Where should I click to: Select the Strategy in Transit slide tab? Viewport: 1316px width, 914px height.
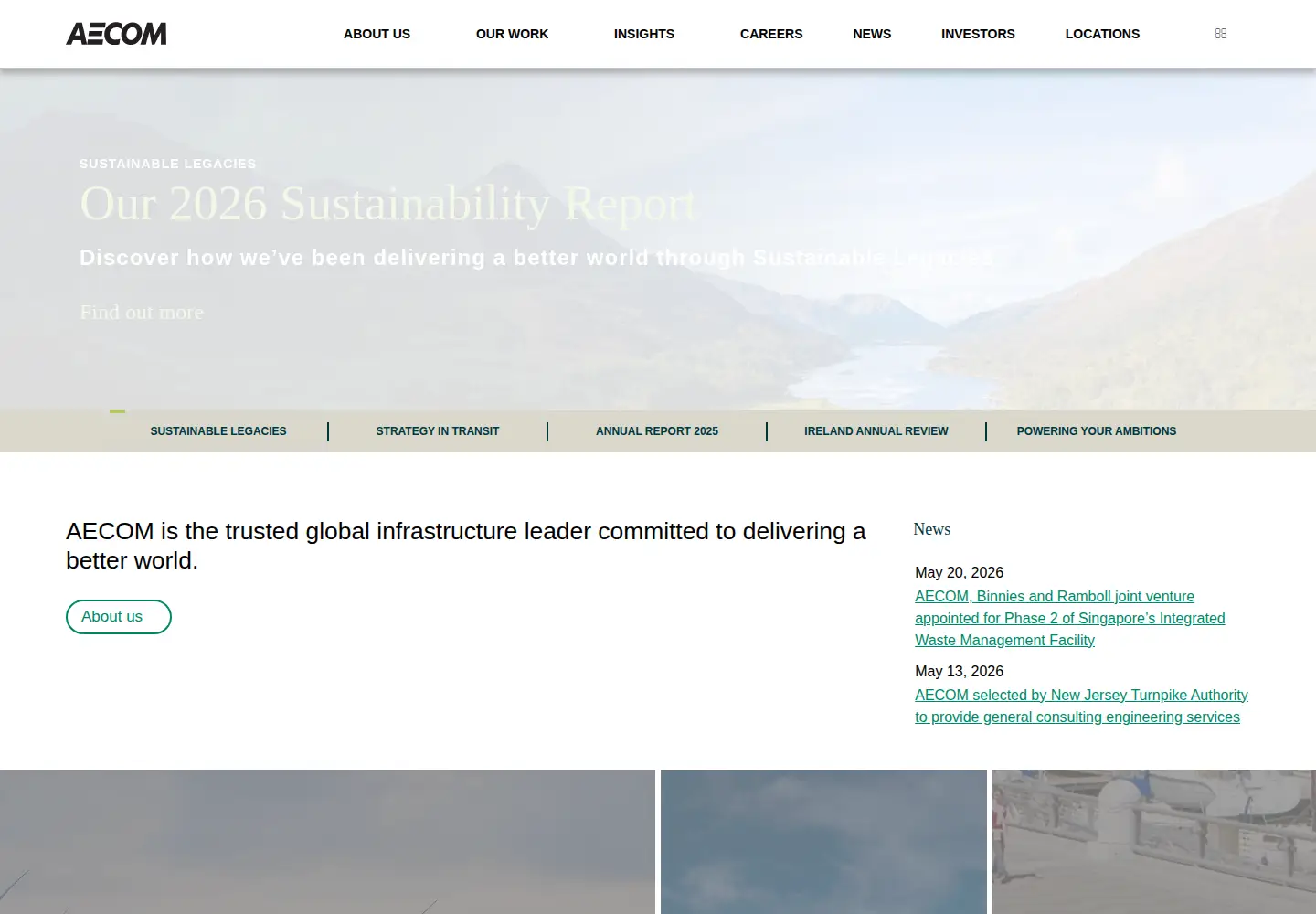coord(438,431)
